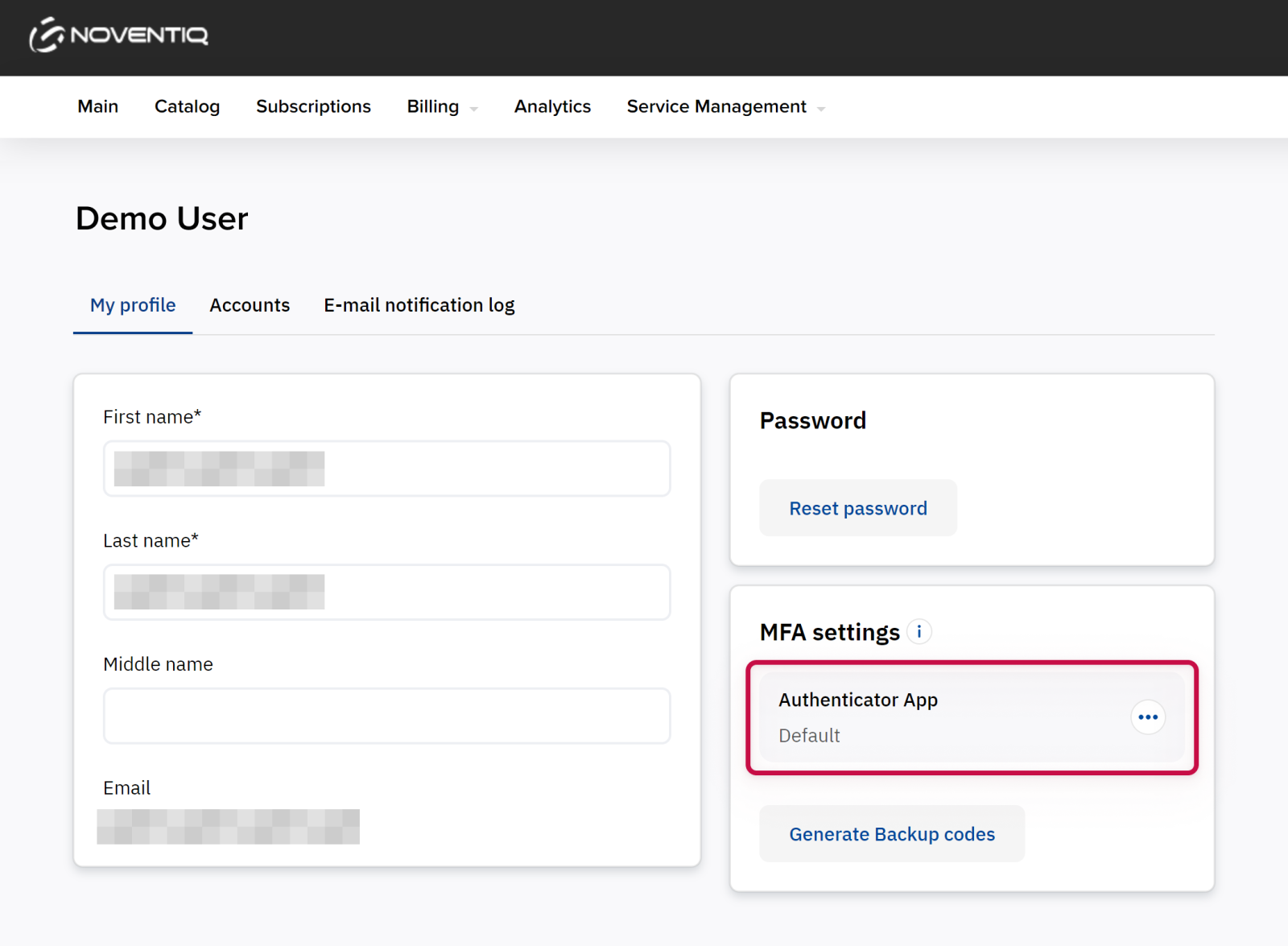Screen dimensions: 1288x946
Task: Select the empty Middle name field
Action: [386, 716]
